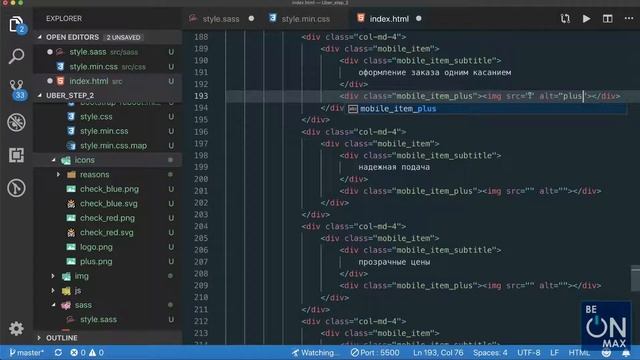Click the EXPLORER panel title

[x=64, y=19]
